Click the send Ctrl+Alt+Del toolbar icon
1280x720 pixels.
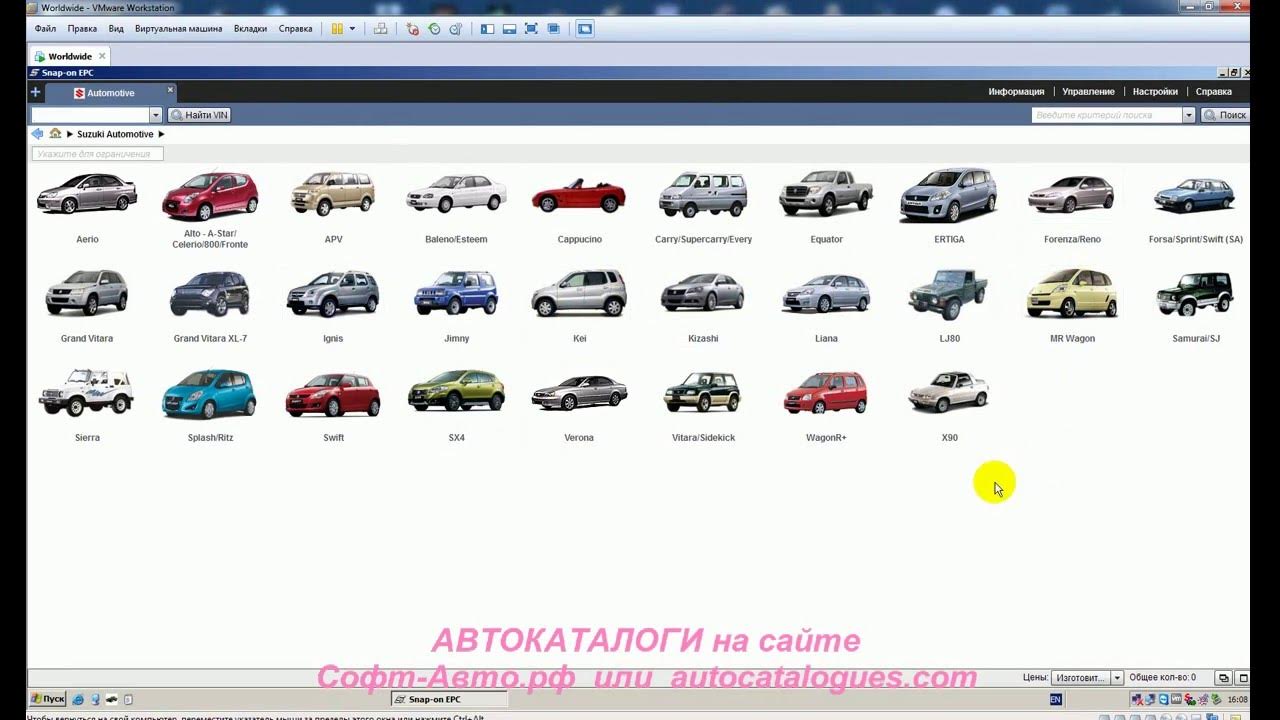coord(380,29)
